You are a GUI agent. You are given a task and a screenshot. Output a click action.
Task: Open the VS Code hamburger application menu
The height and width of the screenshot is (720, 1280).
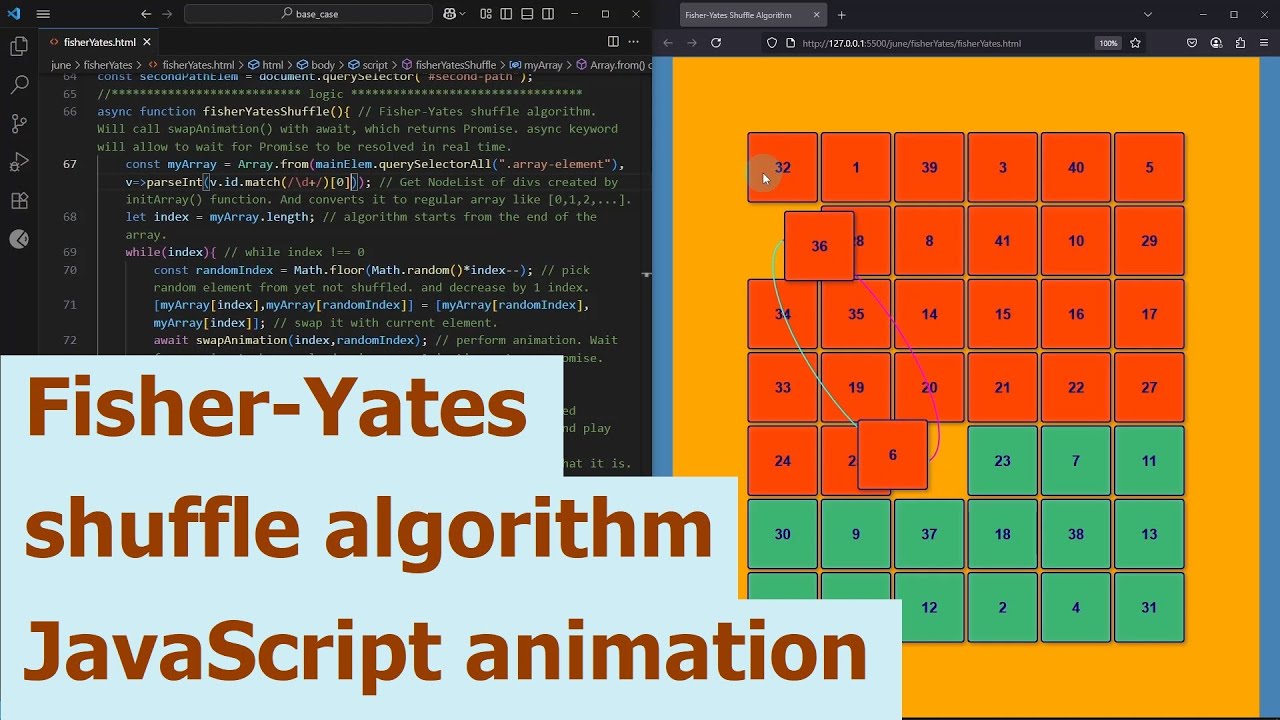tap(43, 14)
